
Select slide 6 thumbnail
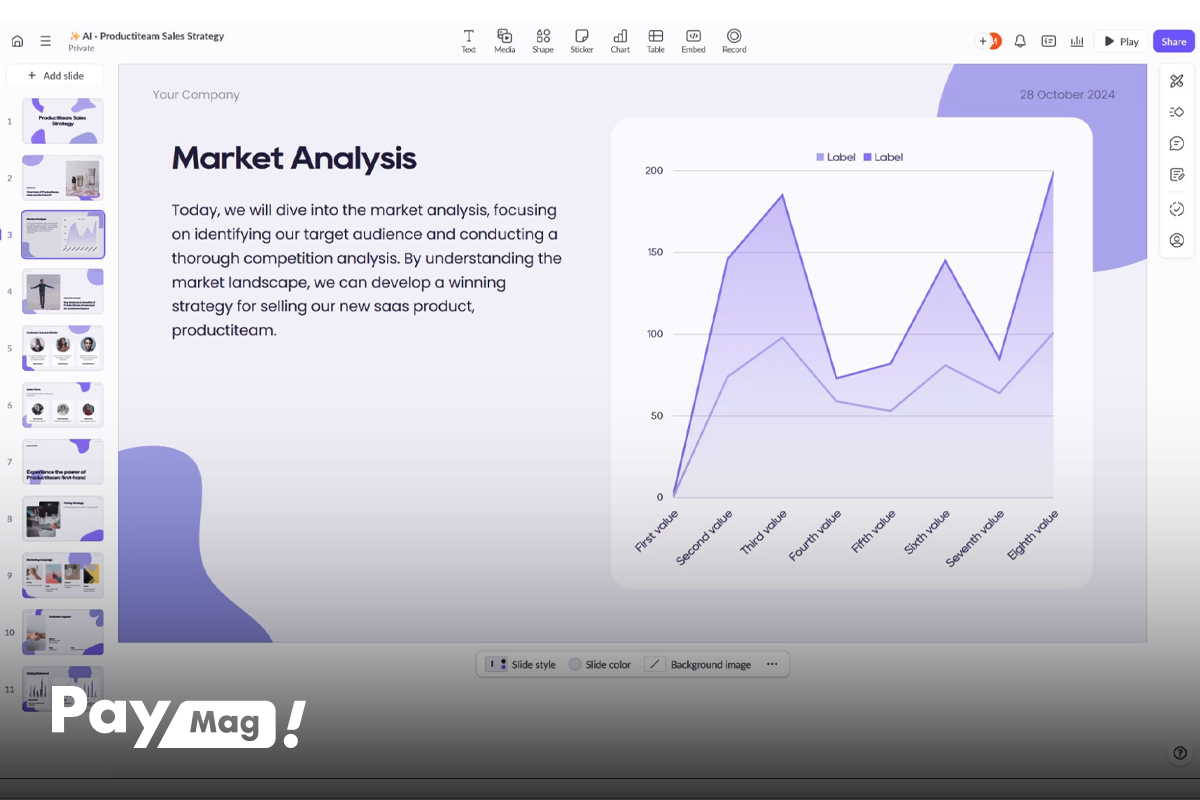(63, 405)
